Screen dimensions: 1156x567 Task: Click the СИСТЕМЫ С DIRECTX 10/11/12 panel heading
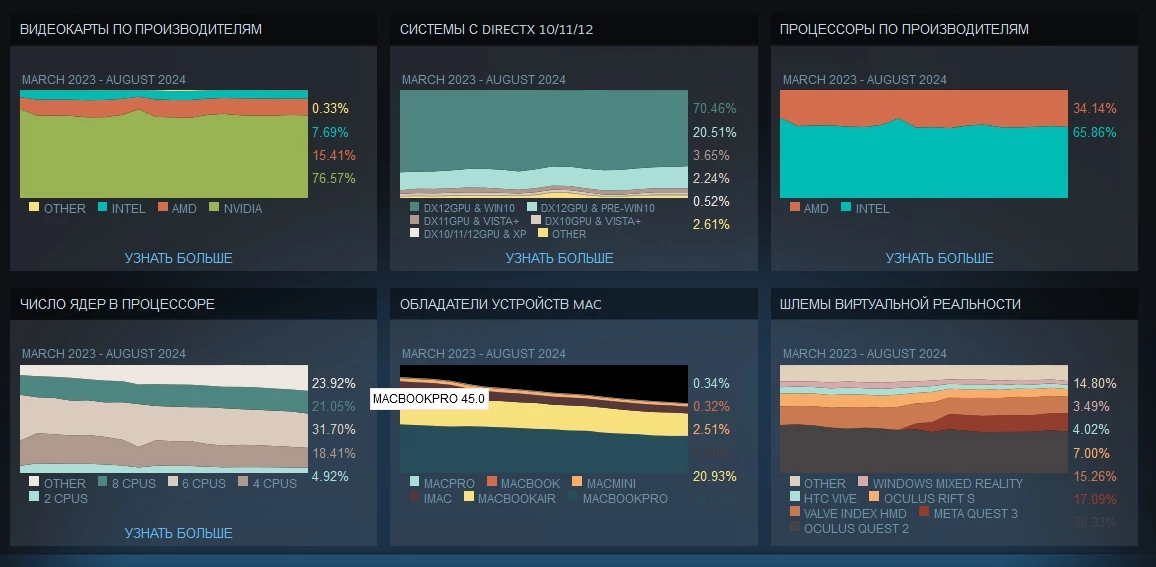tap(496, 29)
